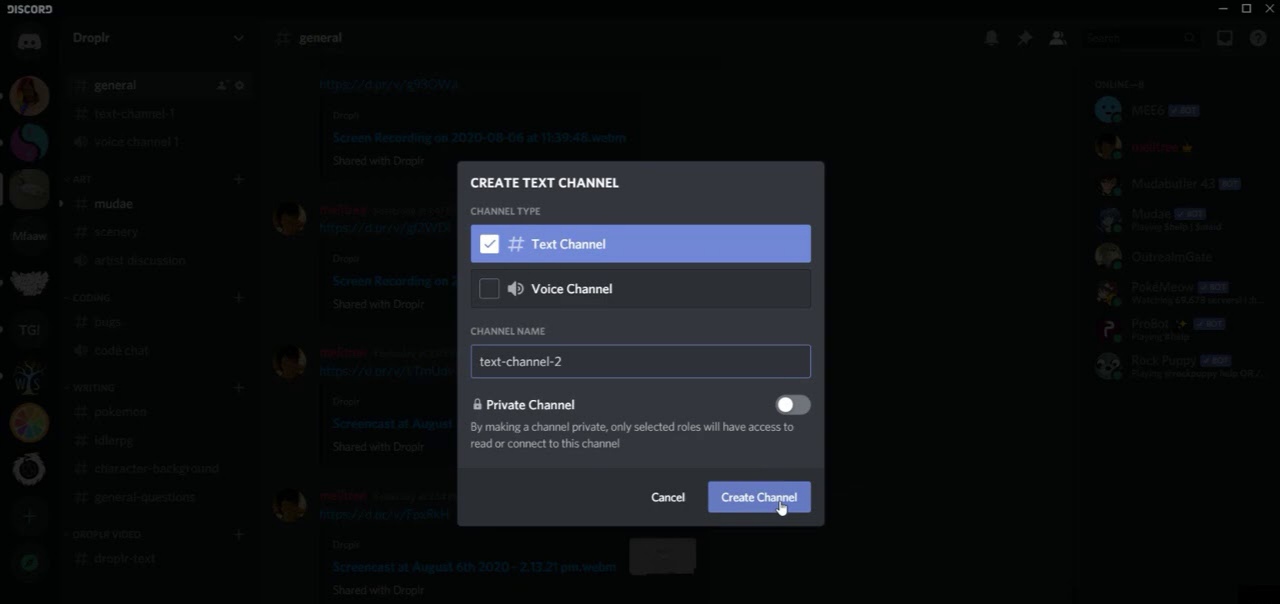Open the bugs channel
Image resolution: width=1280 pixels, height=604 pixels.
click(x=158, y=322)
